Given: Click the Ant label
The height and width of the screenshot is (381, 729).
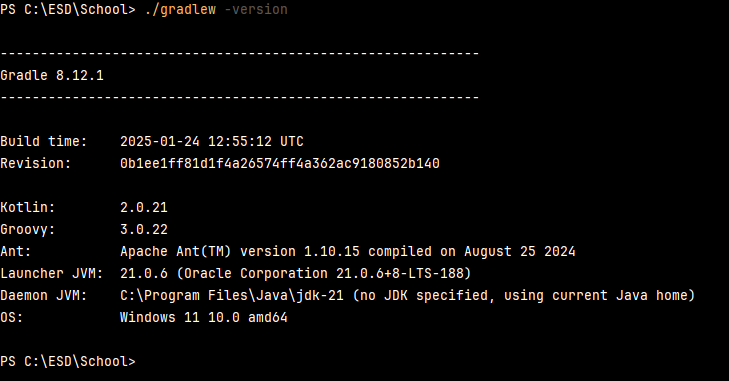Looking at the screenshot, I should 16,252.
